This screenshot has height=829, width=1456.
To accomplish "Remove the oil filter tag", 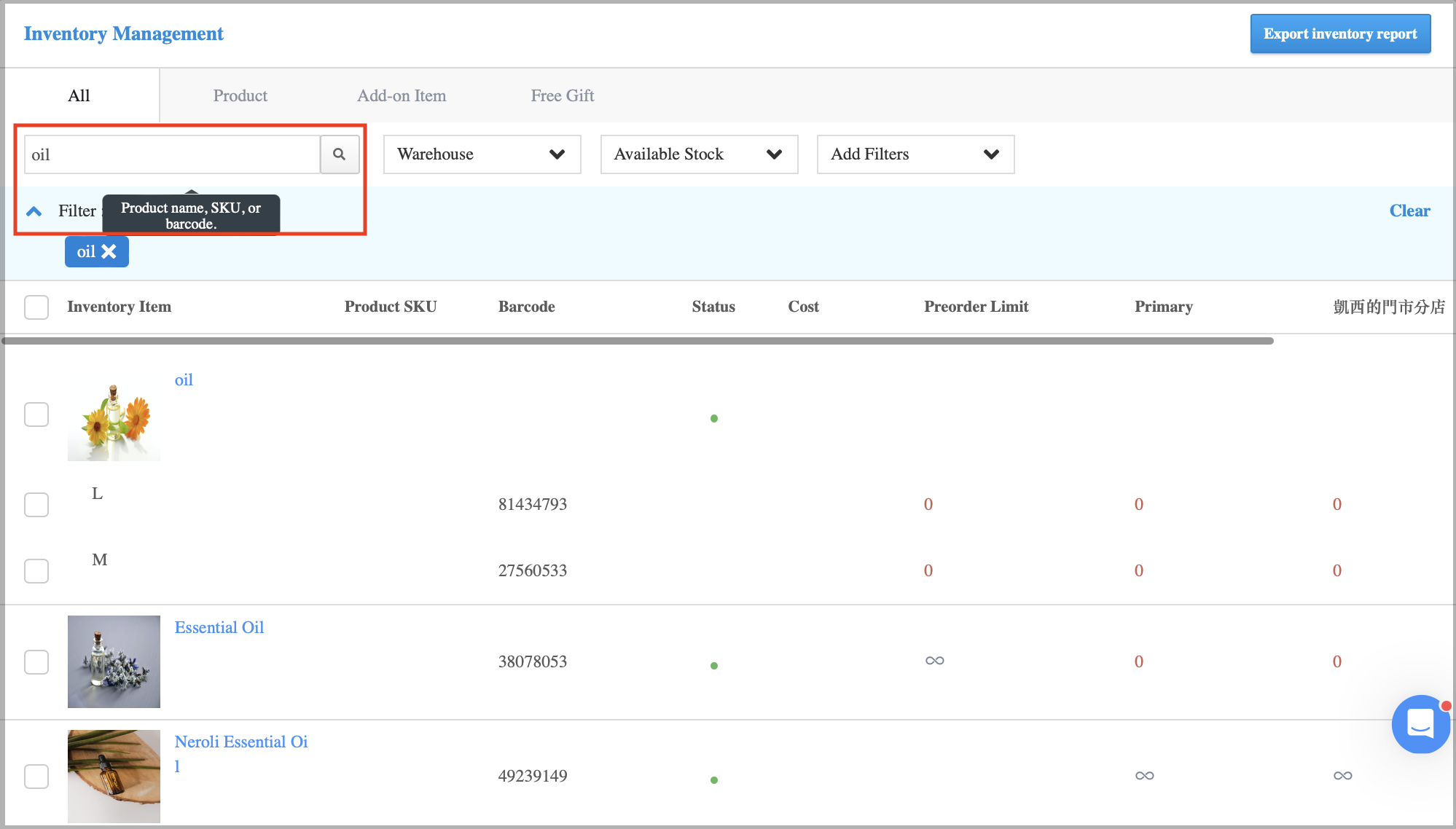I will click(x=109, y=251).
